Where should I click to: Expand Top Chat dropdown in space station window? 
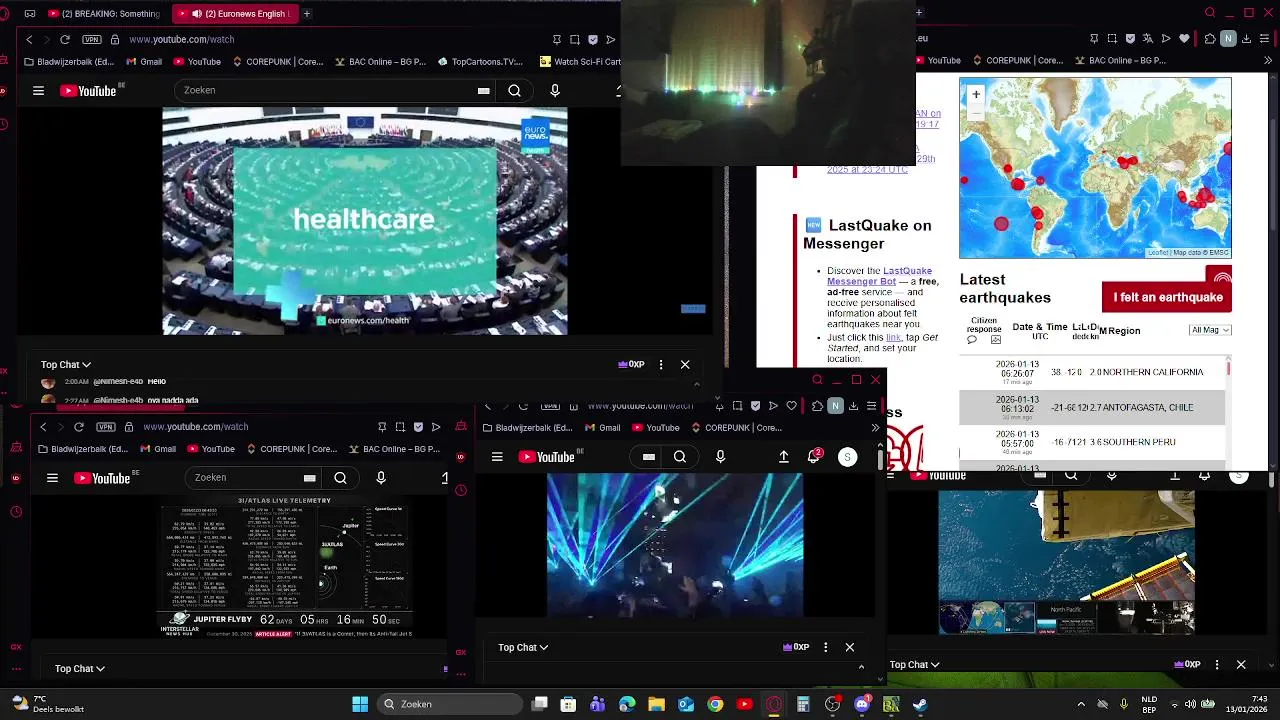915,665
